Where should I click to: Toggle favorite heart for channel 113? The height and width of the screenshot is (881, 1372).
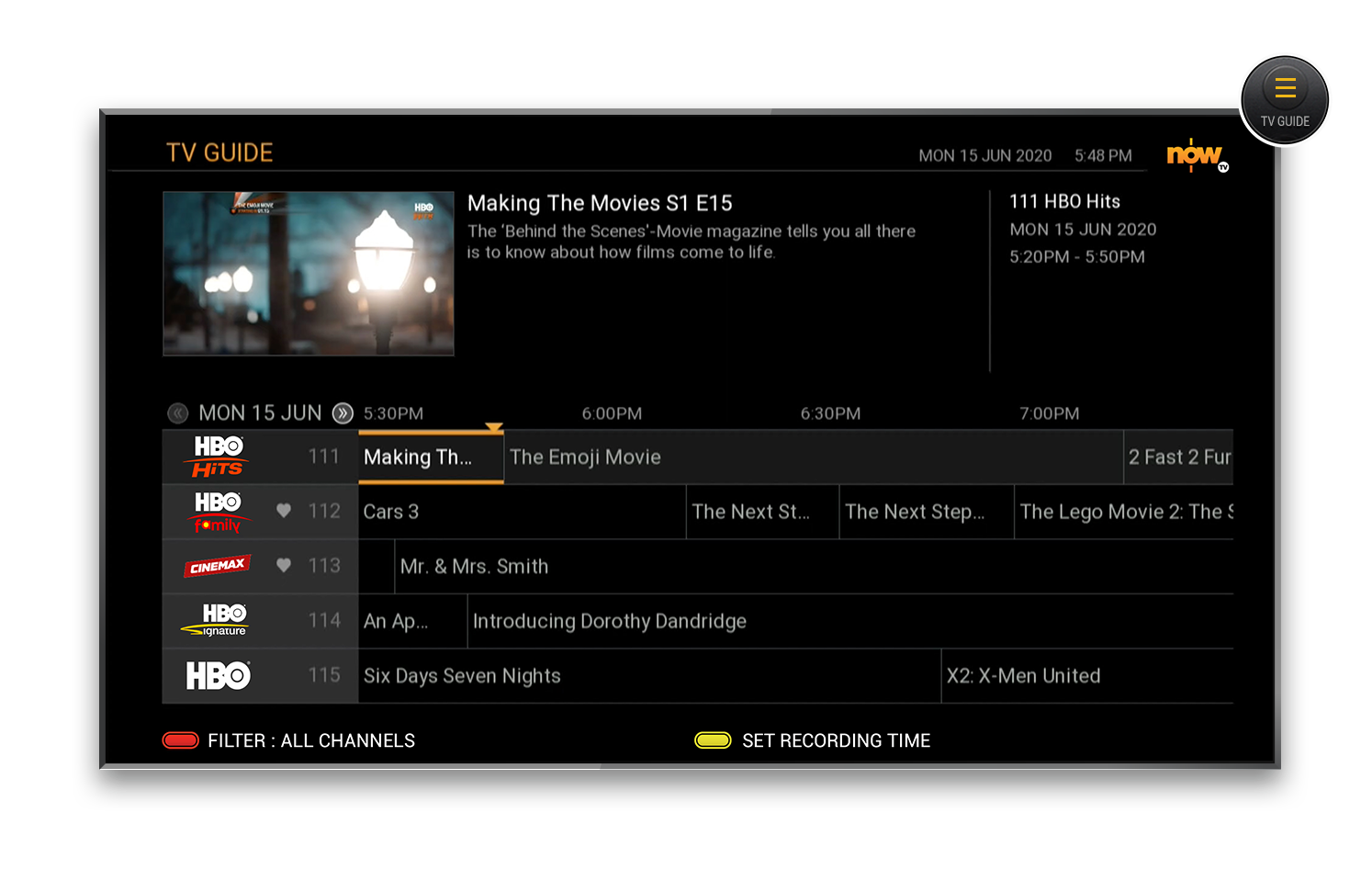pyautogui.click(x=284, y=566)
